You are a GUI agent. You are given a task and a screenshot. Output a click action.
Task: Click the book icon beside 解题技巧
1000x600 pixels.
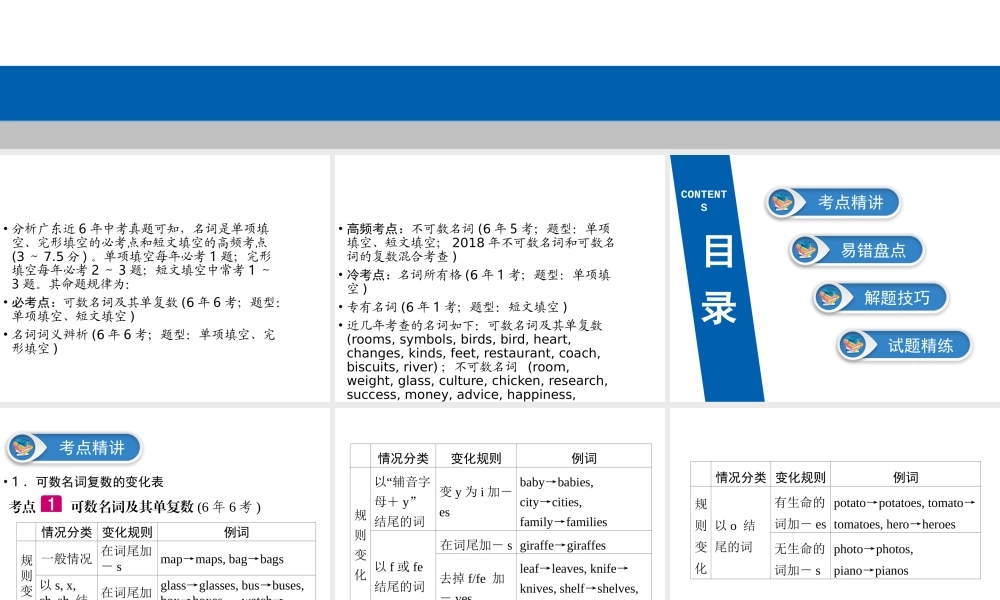(x=829, y=298)
